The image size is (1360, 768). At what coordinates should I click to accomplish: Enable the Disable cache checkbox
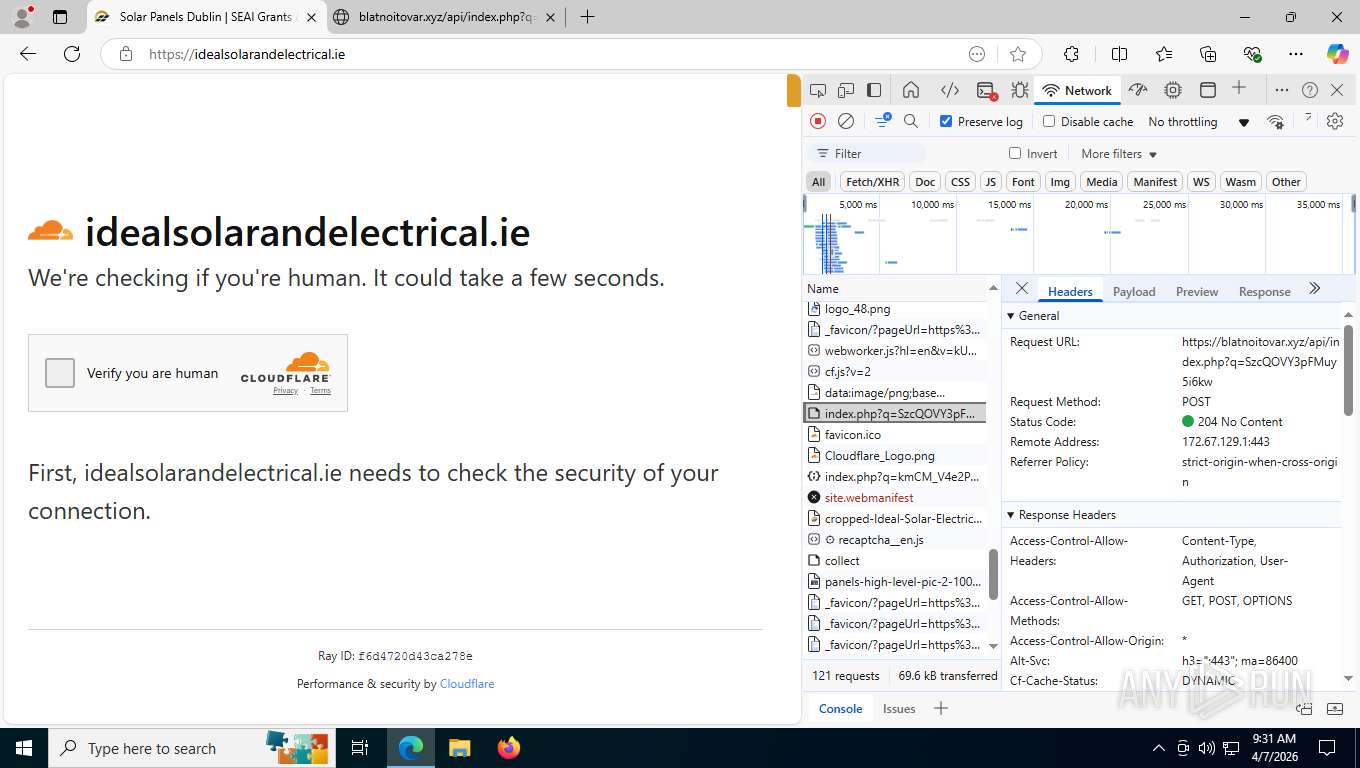1049,121
